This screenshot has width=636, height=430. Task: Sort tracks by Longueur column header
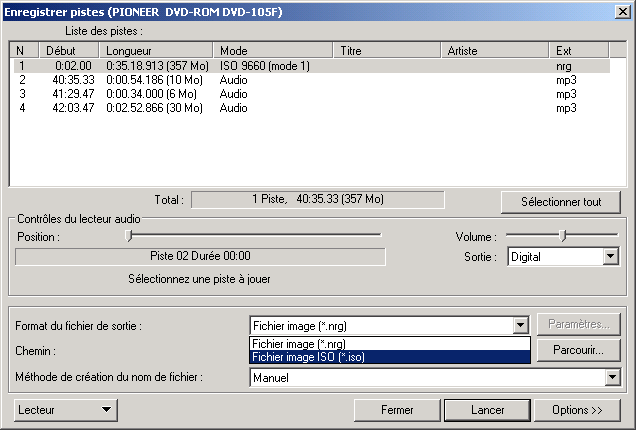coord(156,50)
